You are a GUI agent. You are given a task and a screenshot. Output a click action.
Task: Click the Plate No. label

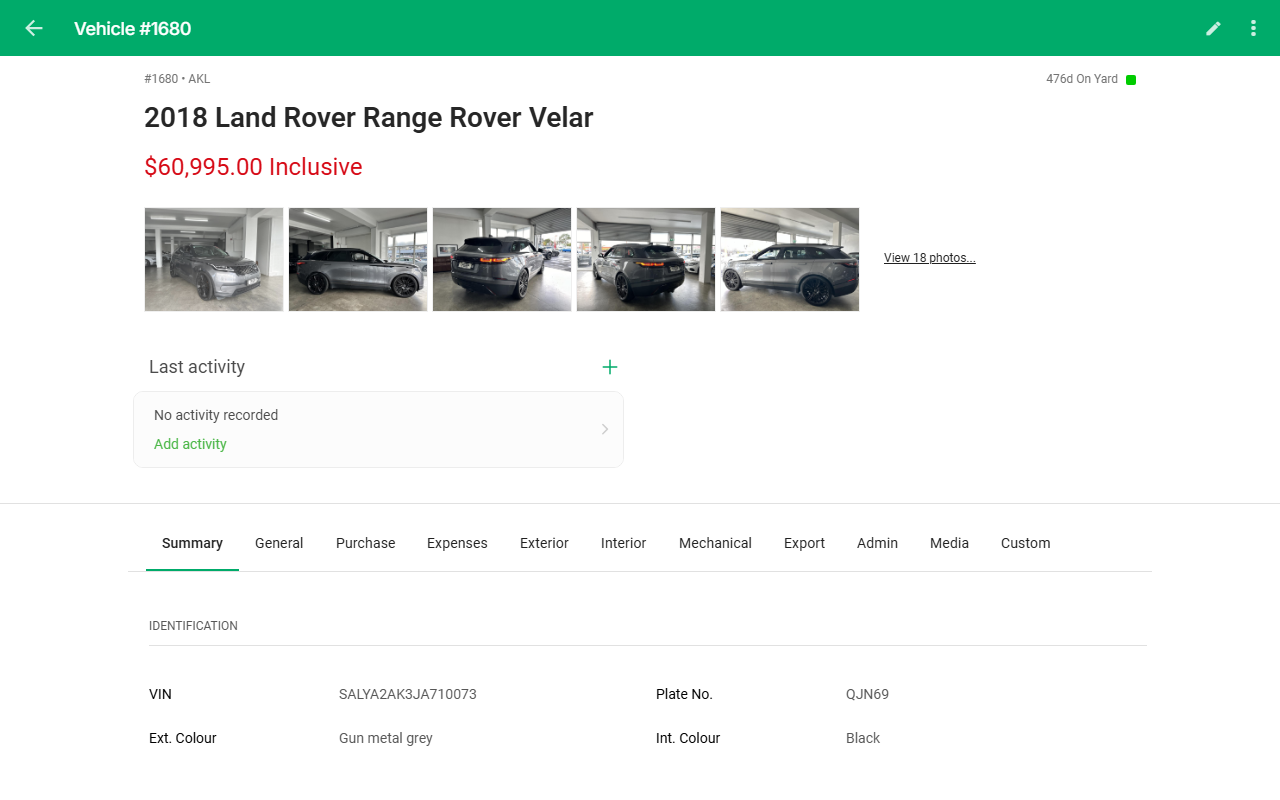tap(684, 694)
